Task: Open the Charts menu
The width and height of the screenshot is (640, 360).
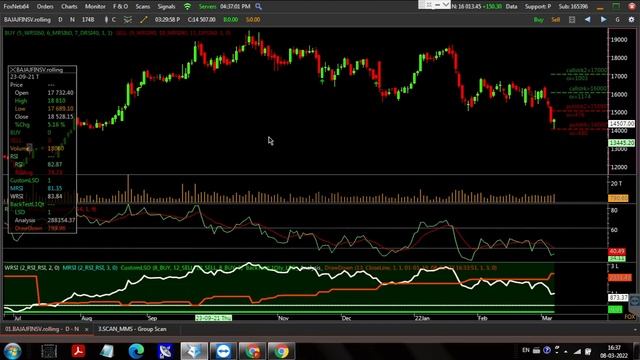Action: coord(69,7)
